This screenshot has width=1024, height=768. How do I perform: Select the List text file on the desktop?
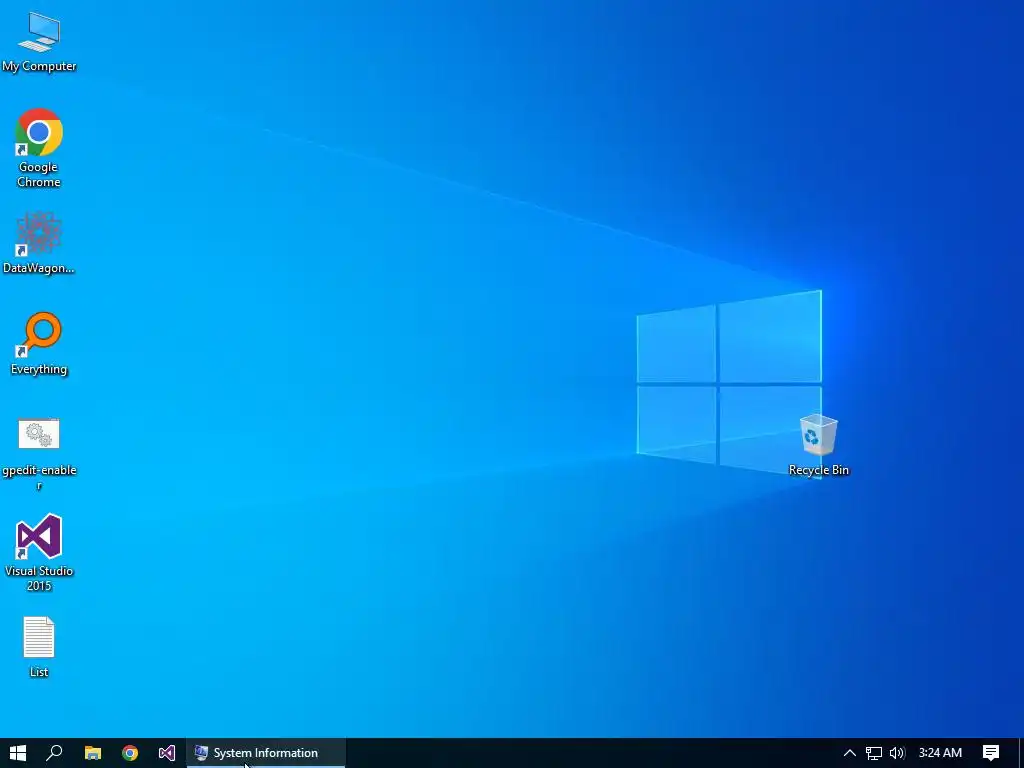(x=39, y=648)
